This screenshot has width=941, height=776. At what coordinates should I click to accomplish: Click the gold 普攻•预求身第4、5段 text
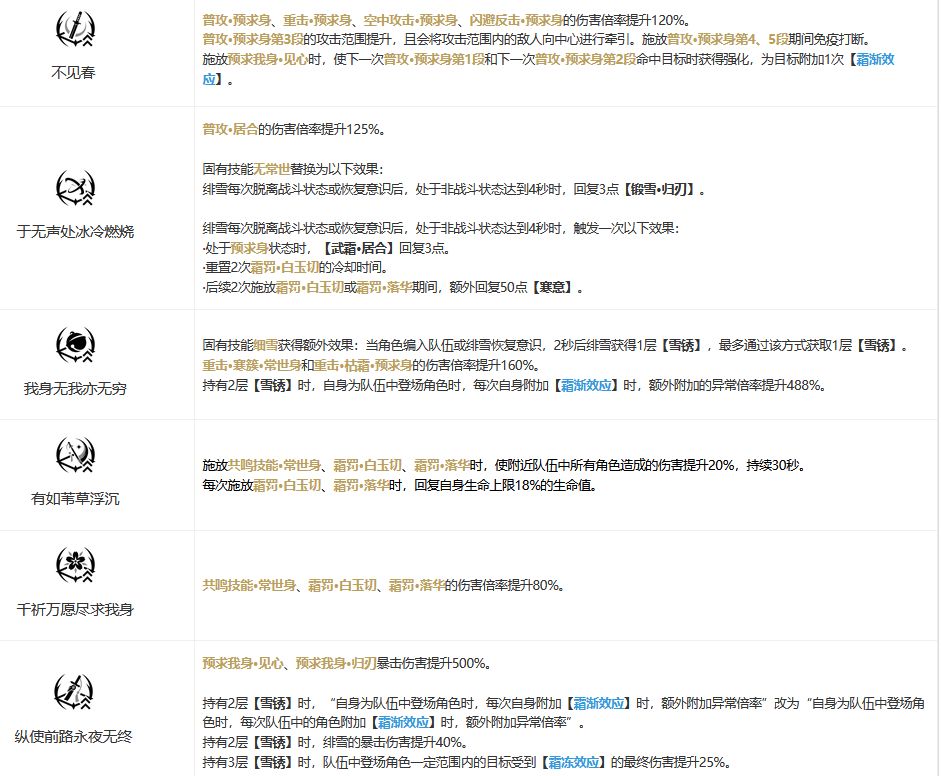[x=728, y=40]
